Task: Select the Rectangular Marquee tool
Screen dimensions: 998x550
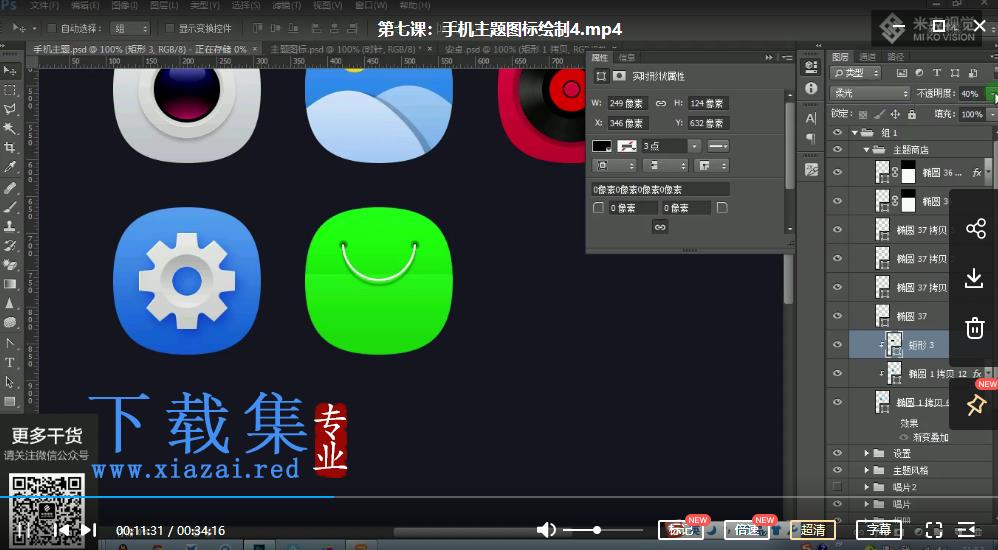Action: pos(10,90)
